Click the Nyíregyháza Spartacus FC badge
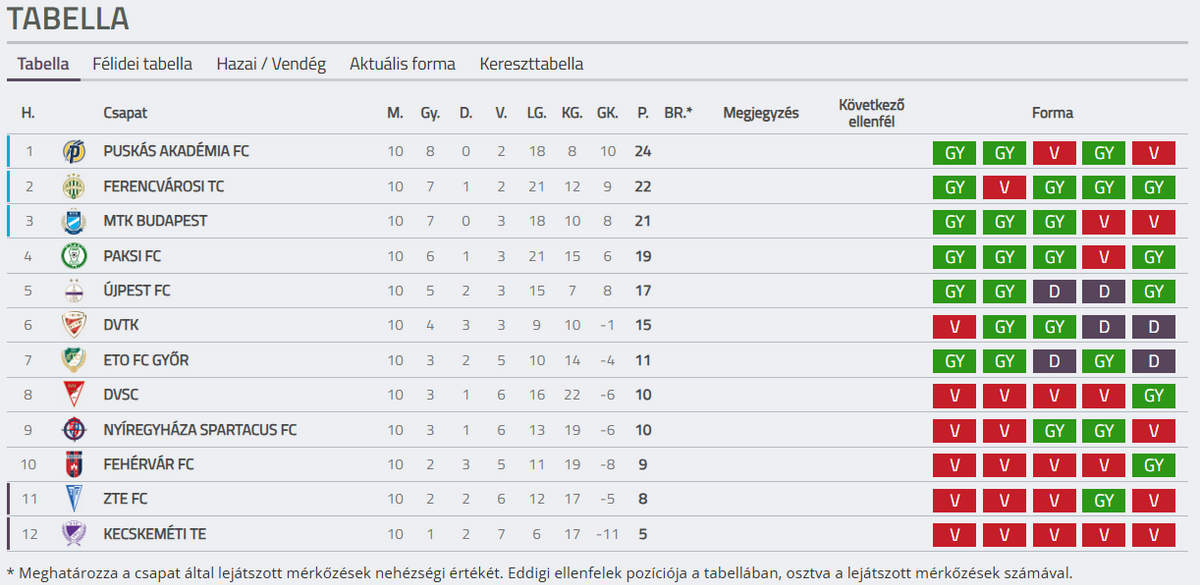Image resolution: width=1200 pixels, height=585 pixels. 74,430
